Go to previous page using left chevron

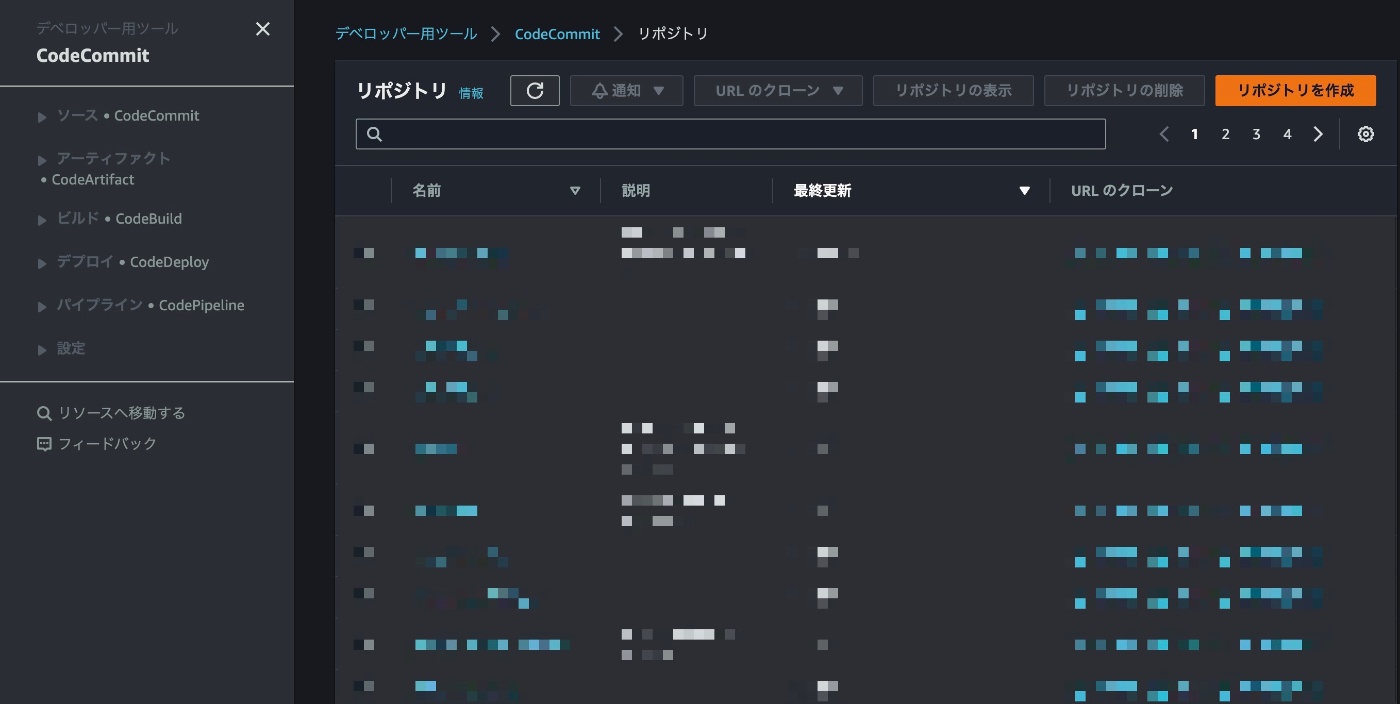(1164, 134)
